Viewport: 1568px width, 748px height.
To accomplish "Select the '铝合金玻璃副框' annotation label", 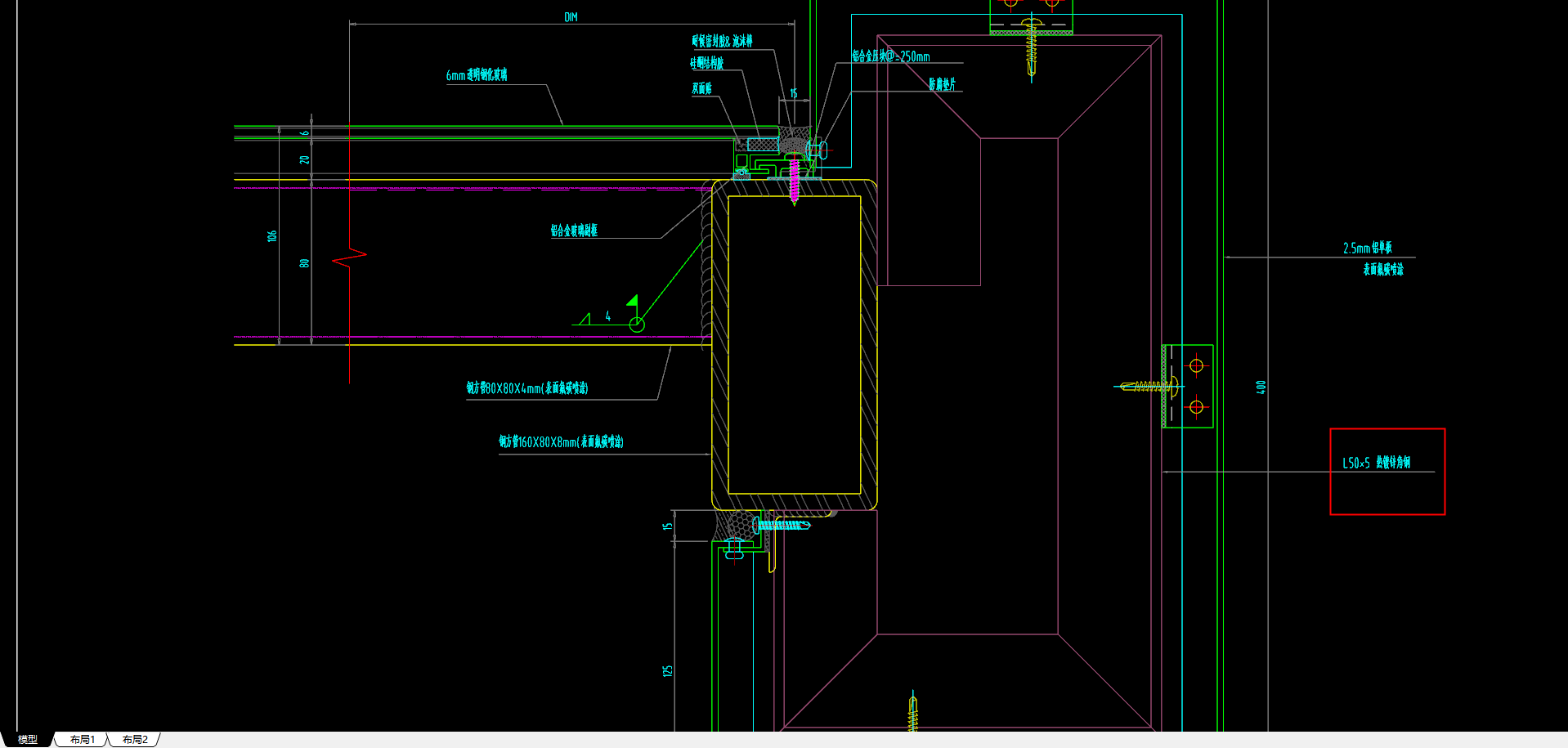I will [574, 231].
